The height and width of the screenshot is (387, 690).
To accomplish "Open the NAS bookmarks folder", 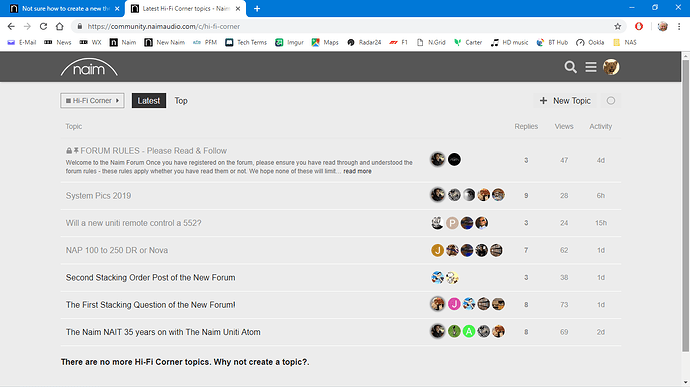I will click(x=625, y=42).
